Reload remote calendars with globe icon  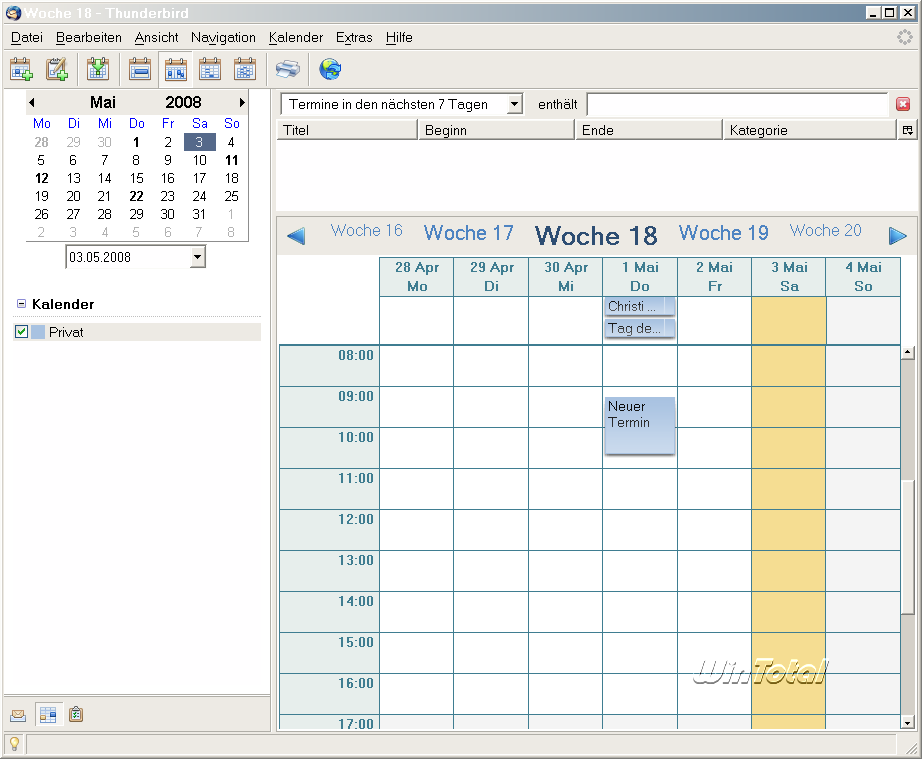(330, 69)
